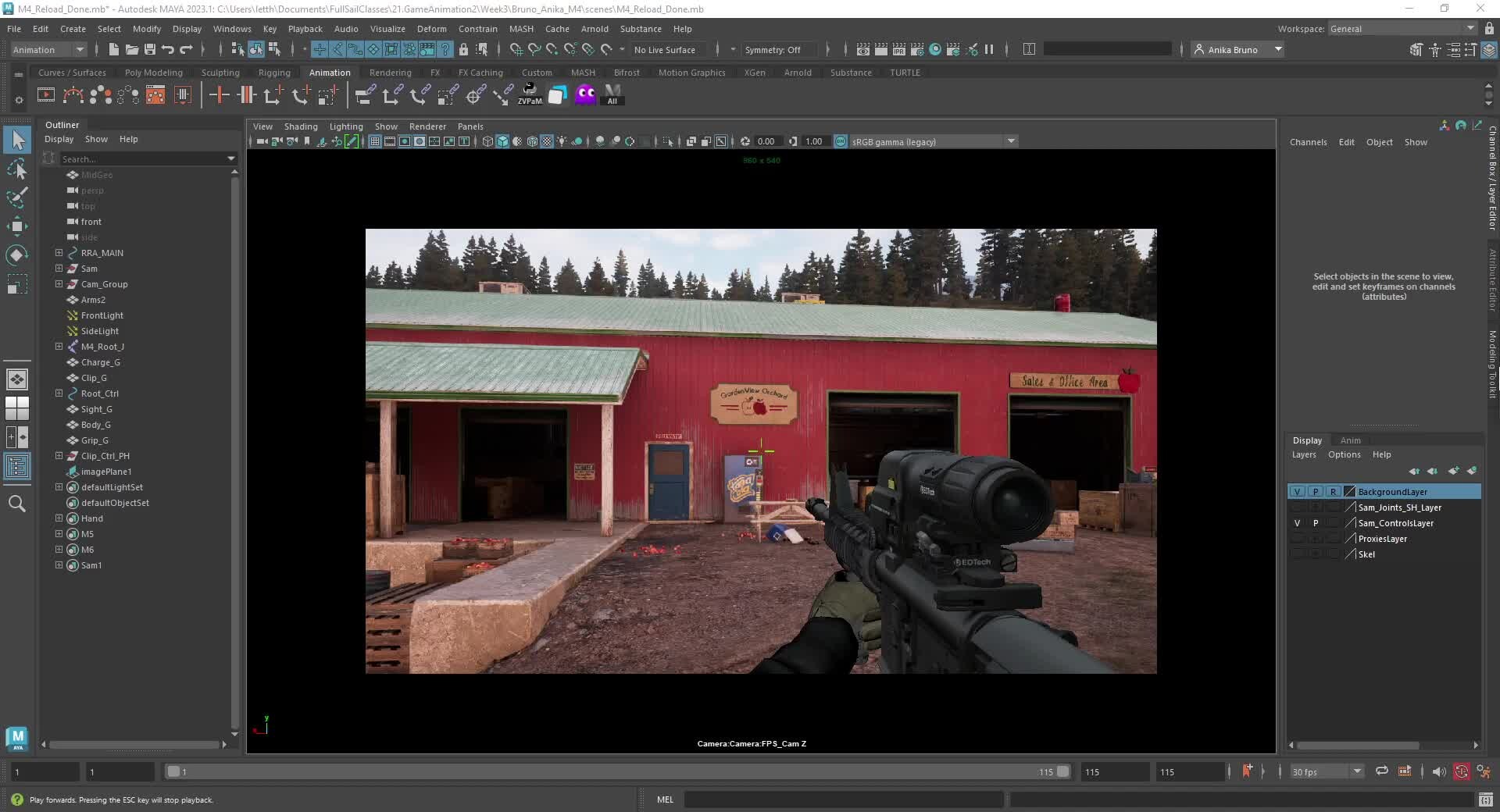Toggle visibility of Sam_ControlsLayer with V box
The width and height of the screenshot is (1500, 812).
click(x=1297, y=523)
